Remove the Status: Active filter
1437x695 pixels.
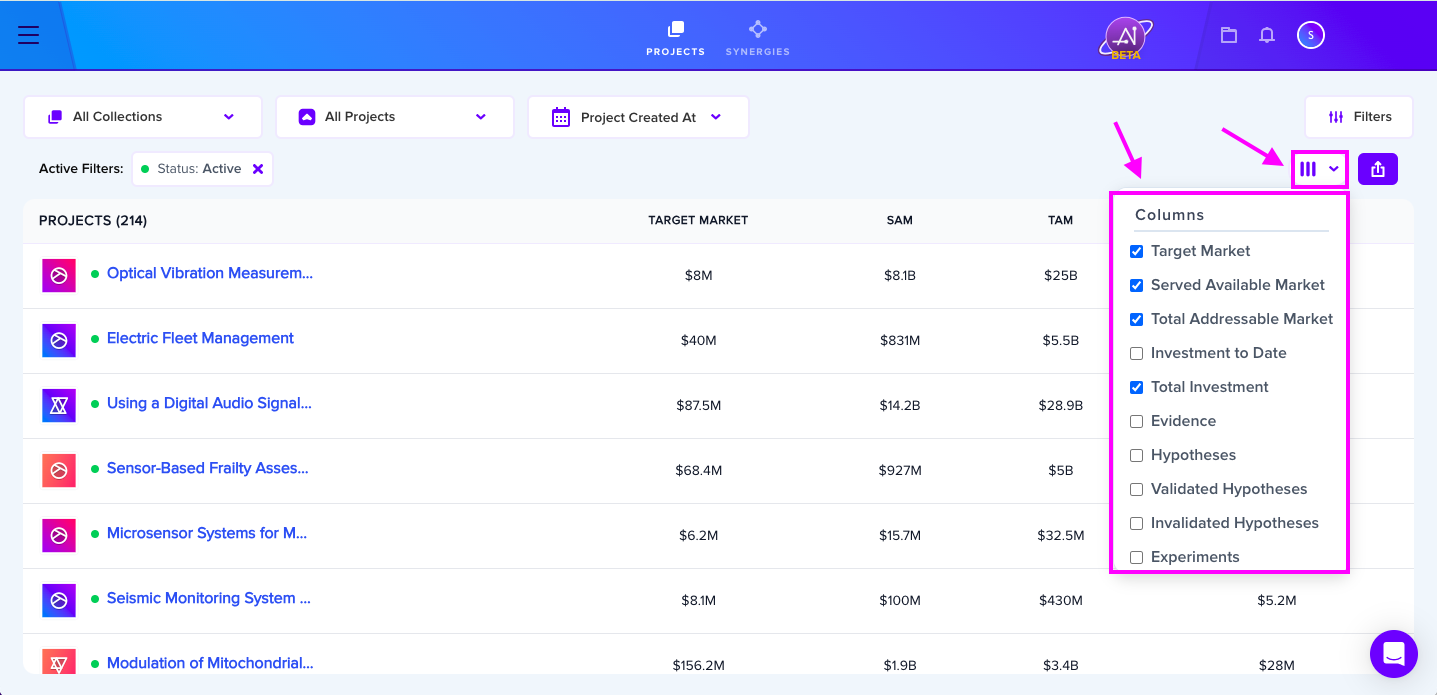pyautogui.click(x=258, y=169)
